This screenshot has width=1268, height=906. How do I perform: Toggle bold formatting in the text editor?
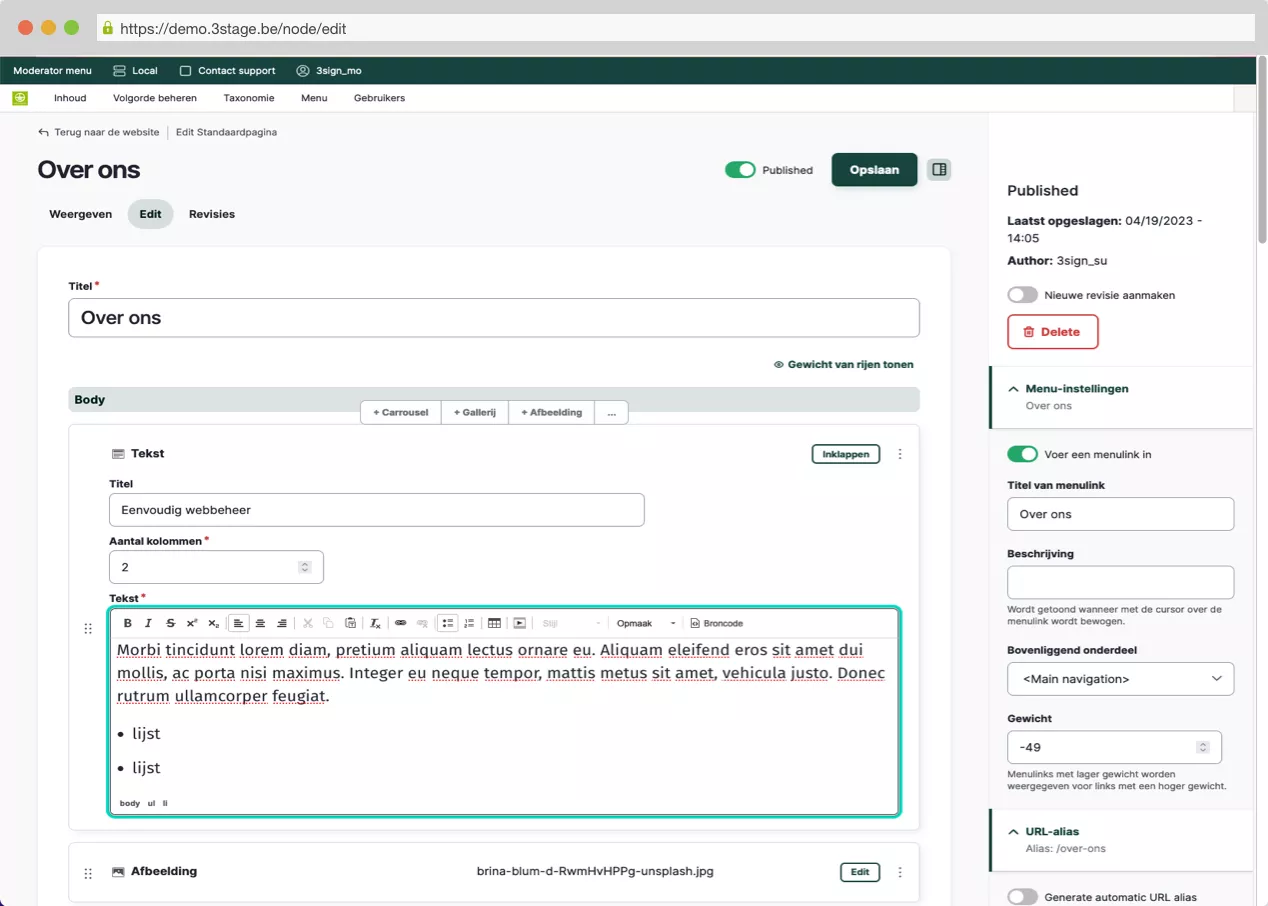(128, 623)
